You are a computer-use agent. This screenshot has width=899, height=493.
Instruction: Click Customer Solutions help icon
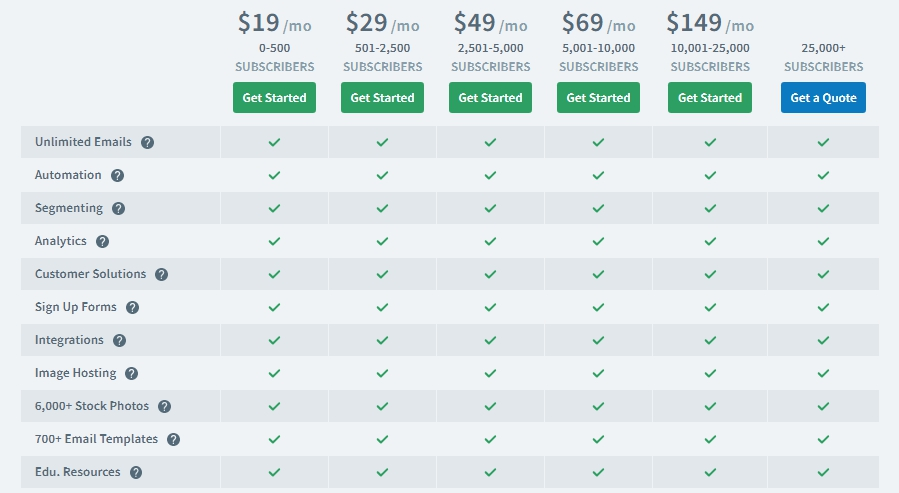pyautogui.click(x=162, y=274)
